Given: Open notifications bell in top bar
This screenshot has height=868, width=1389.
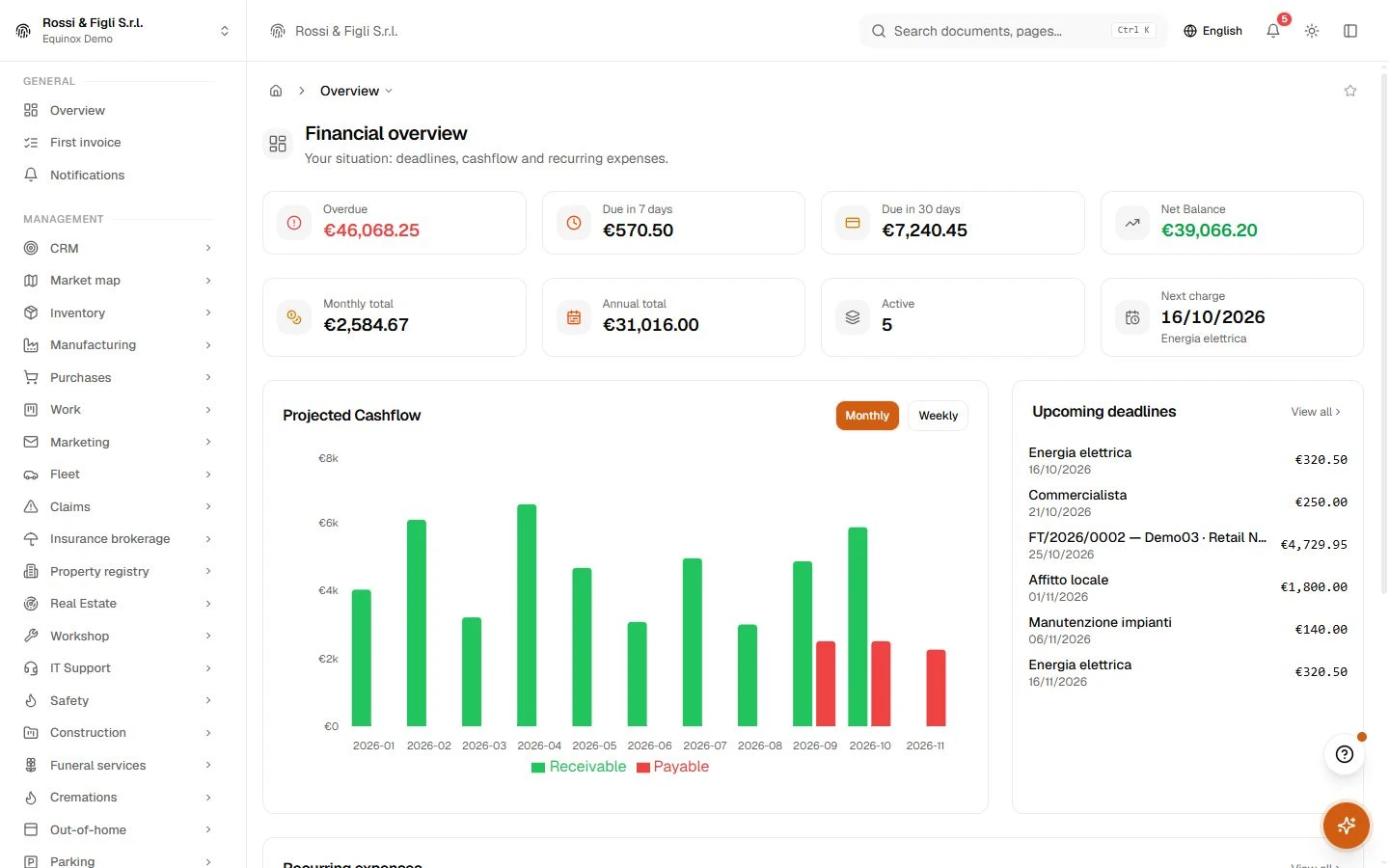Looking at the screenshot, I should point(1273,31).
